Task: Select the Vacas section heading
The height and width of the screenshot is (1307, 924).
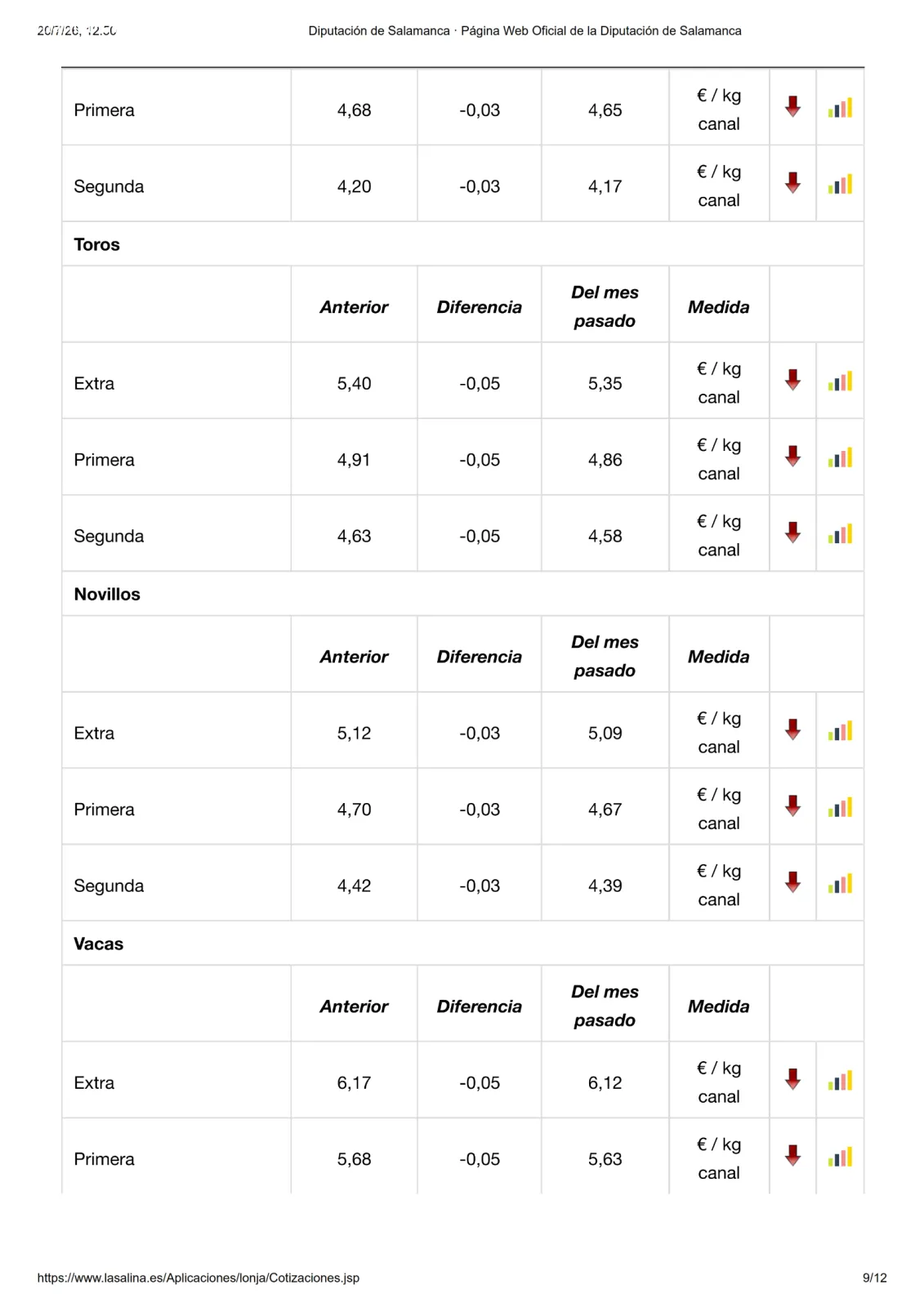Action: pos(98,943)
